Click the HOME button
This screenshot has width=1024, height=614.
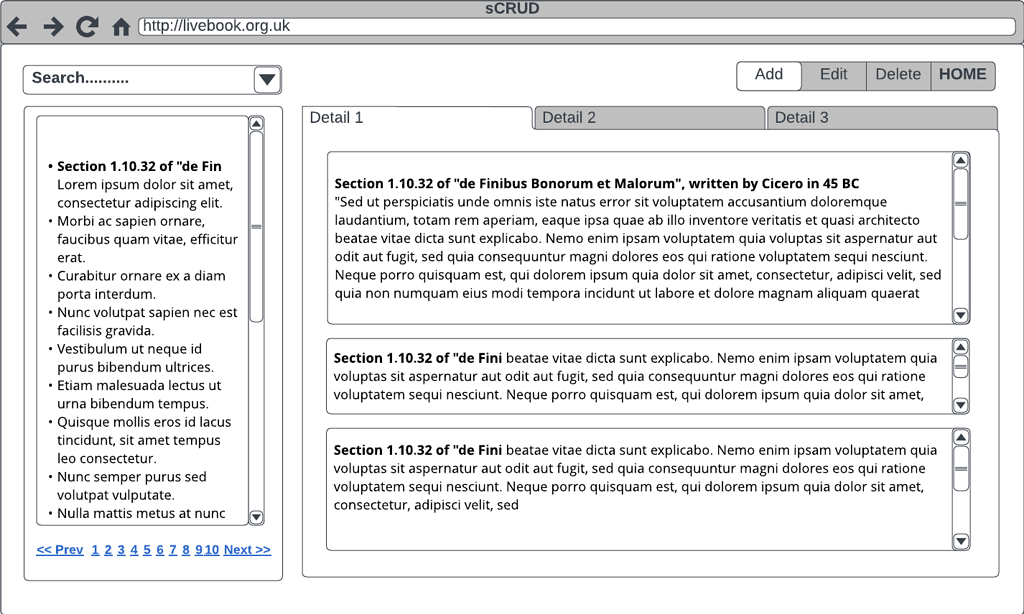click(x=962, y=75)
